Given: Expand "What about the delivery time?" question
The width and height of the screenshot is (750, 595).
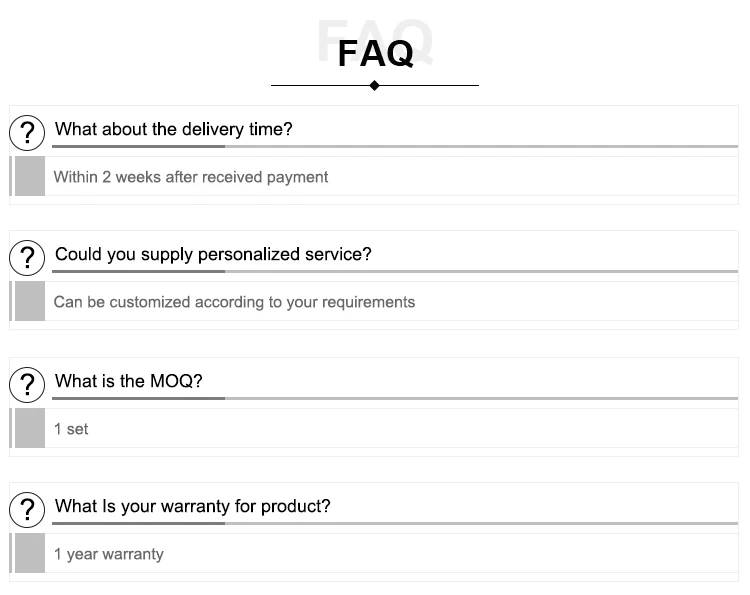Looking at the screenshot, I should coord(173,129).
